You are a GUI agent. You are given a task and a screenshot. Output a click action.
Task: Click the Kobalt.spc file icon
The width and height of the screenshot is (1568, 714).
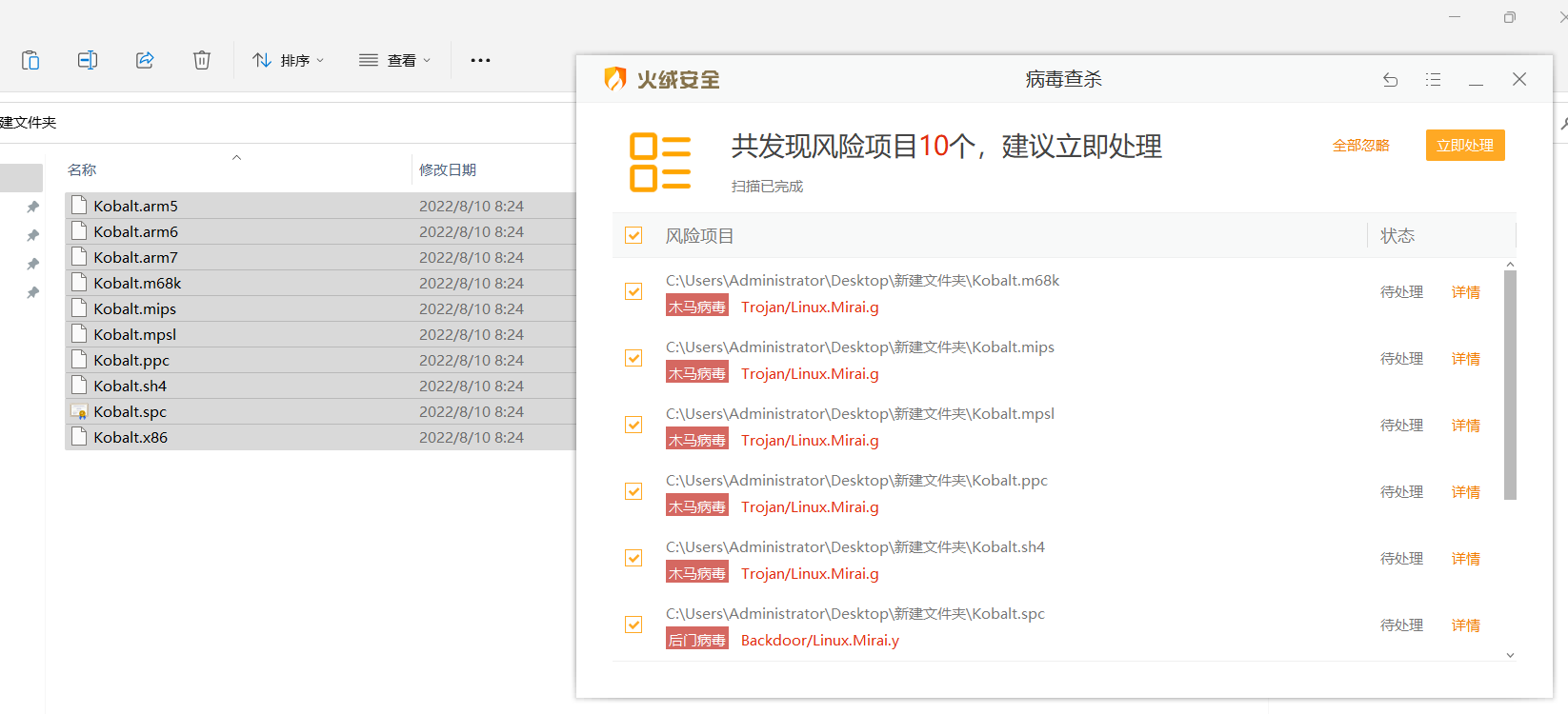(79, 411)
